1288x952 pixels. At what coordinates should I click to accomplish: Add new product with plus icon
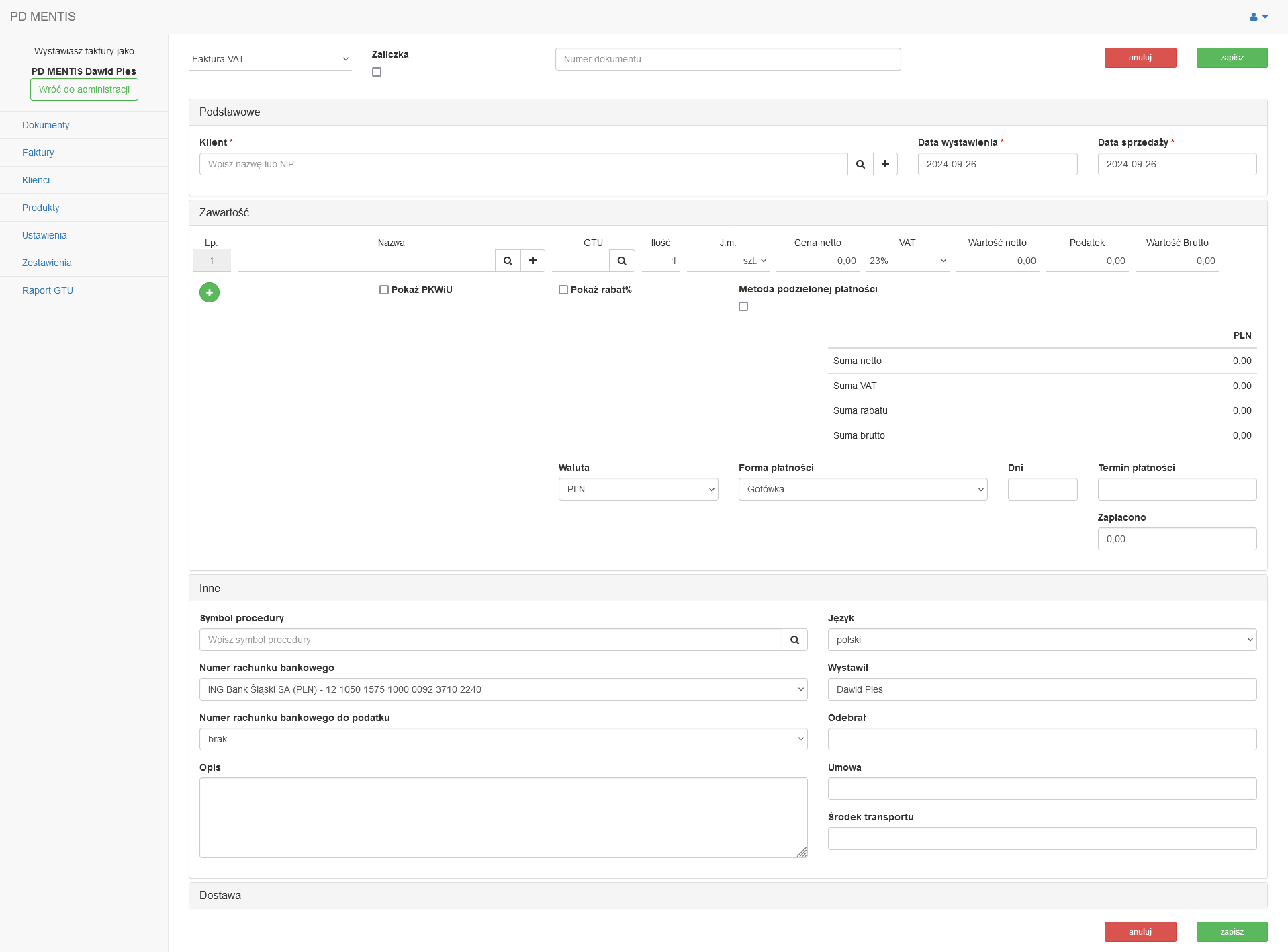(x=533, y=261)
